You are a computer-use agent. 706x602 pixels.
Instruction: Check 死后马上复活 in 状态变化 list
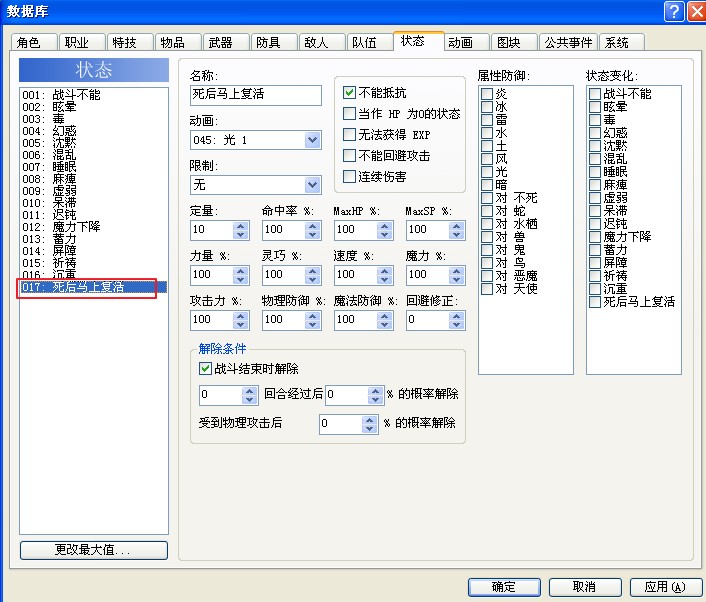(595, 302)
